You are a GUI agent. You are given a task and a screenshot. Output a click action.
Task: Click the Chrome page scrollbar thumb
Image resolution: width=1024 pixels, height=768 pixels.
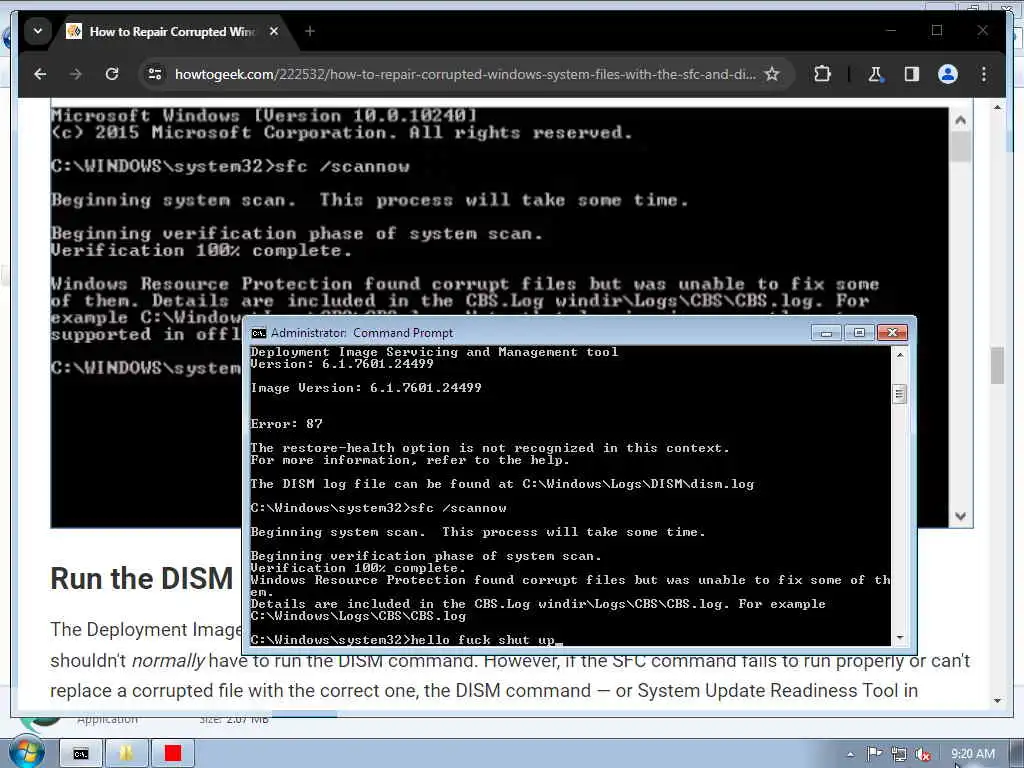click(997, 366)
